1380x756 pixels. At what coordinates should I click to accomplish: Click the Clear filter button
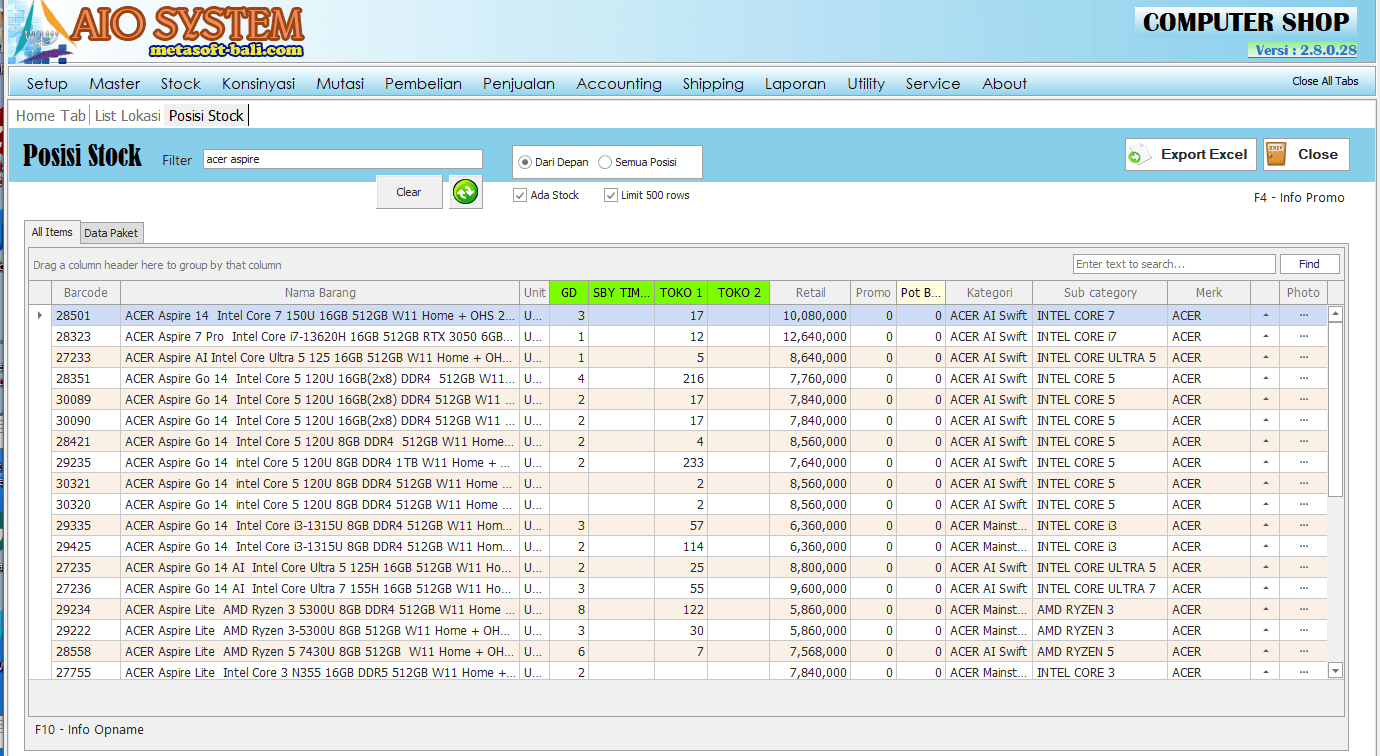coord(409,192)
